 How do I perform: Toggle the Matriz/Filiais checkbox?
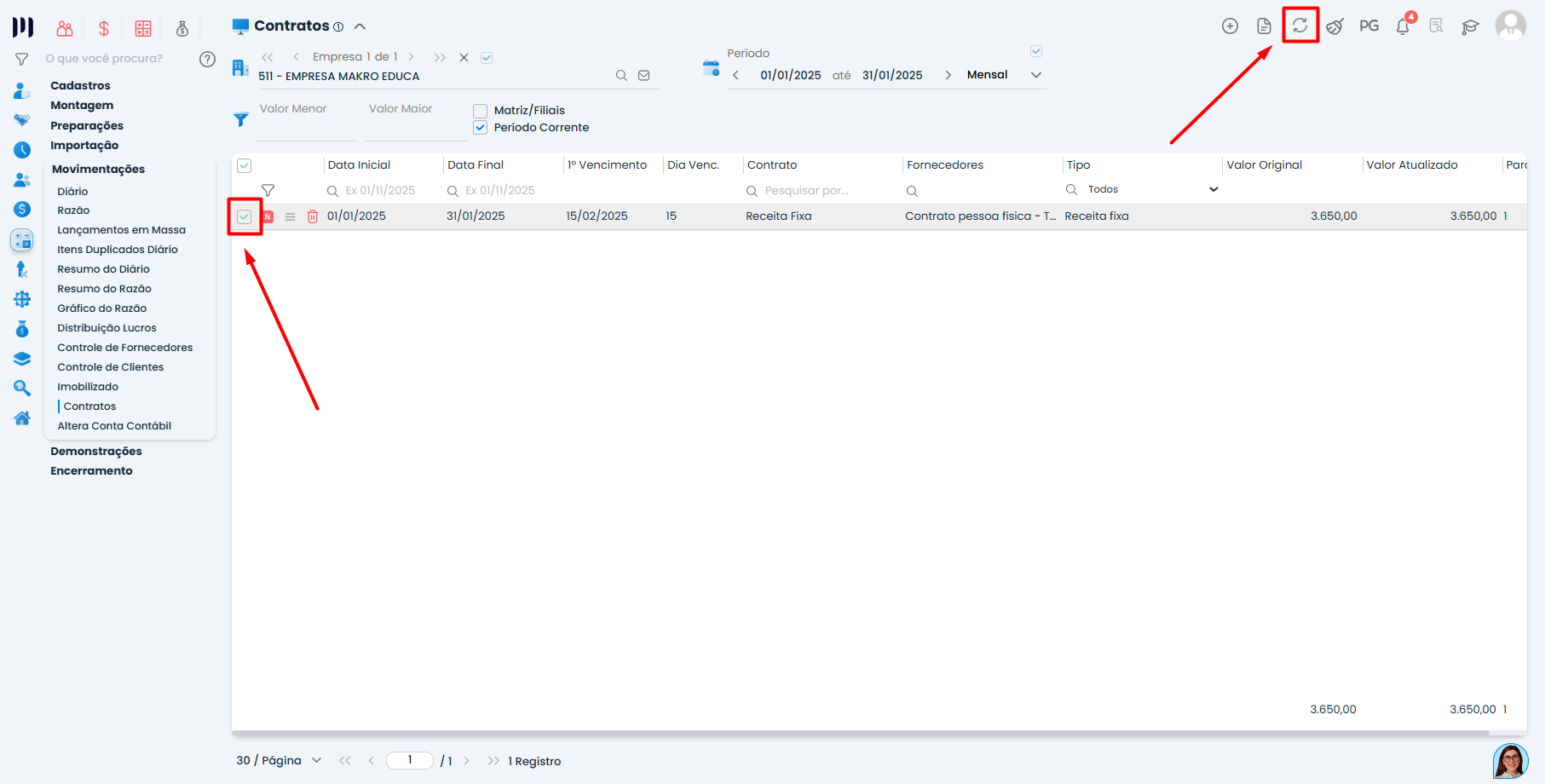point(480,111)
